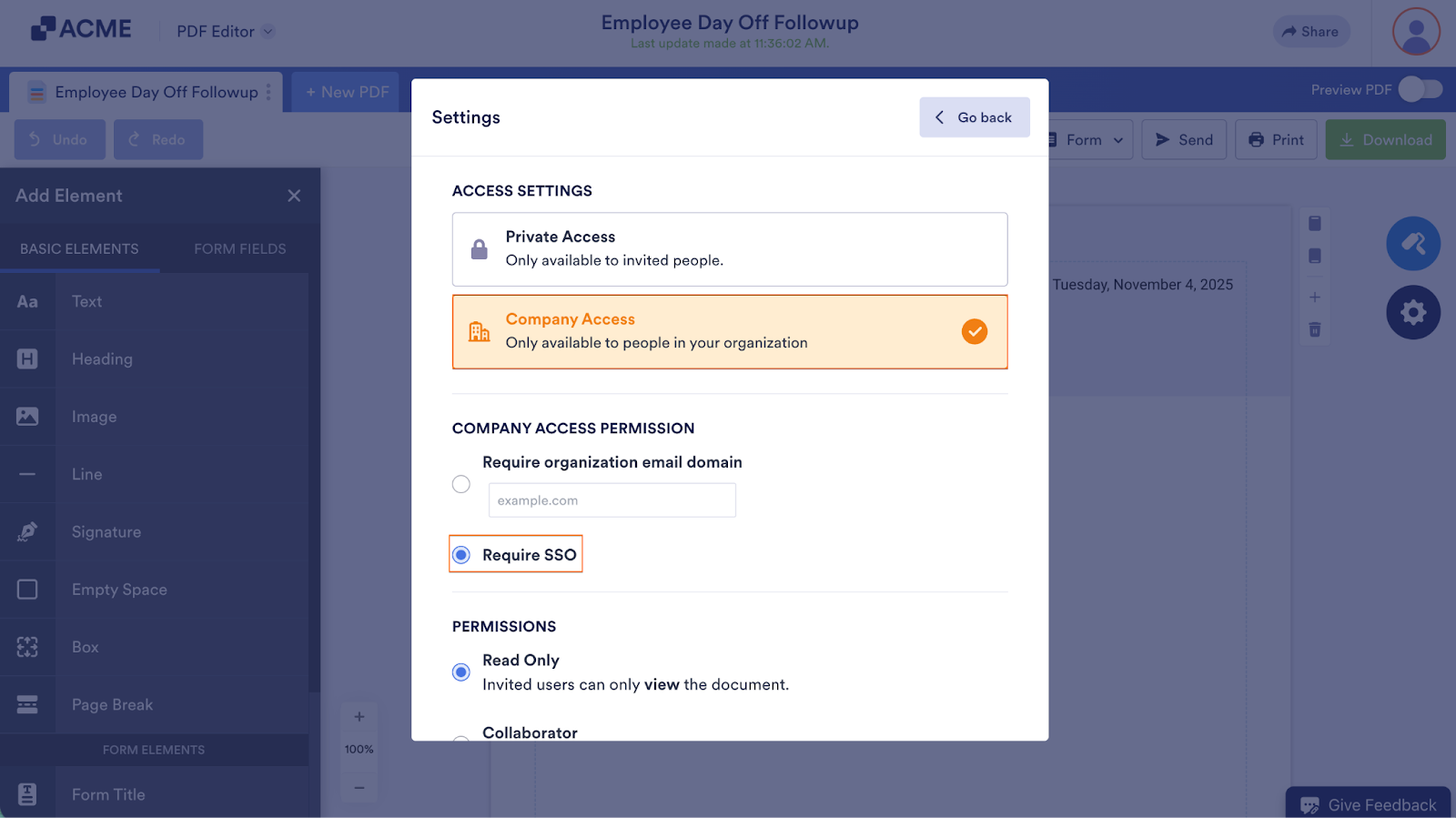The height and width of the screenshot is (818, 1456).
Task: Click the blue design tools icon
Action: (x=1412, y=244)
